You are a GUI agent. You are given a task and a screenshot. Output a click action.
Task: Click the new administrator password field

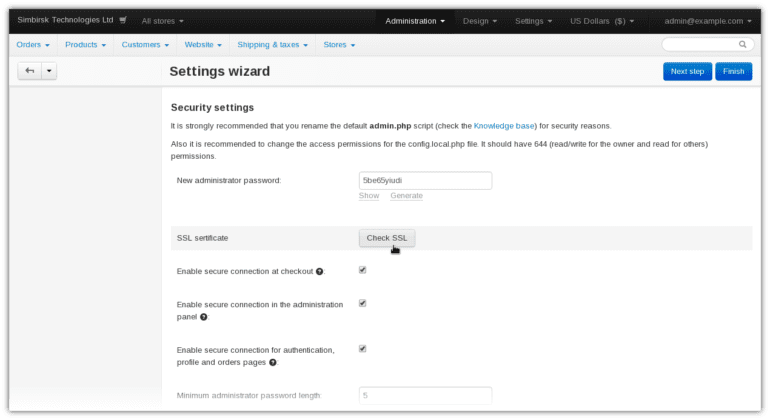coord(425,180)
